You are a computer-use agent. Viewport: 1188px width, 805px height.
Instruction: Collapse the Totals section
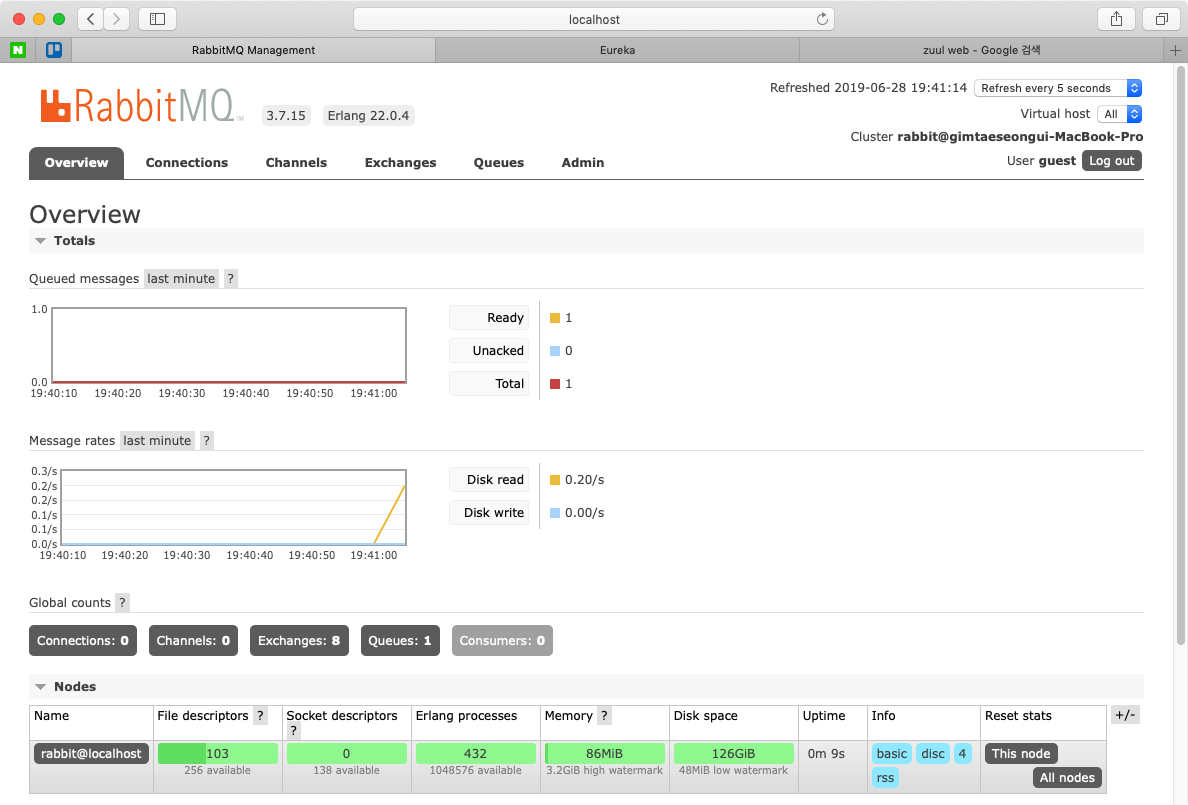[x=41, y=241]
